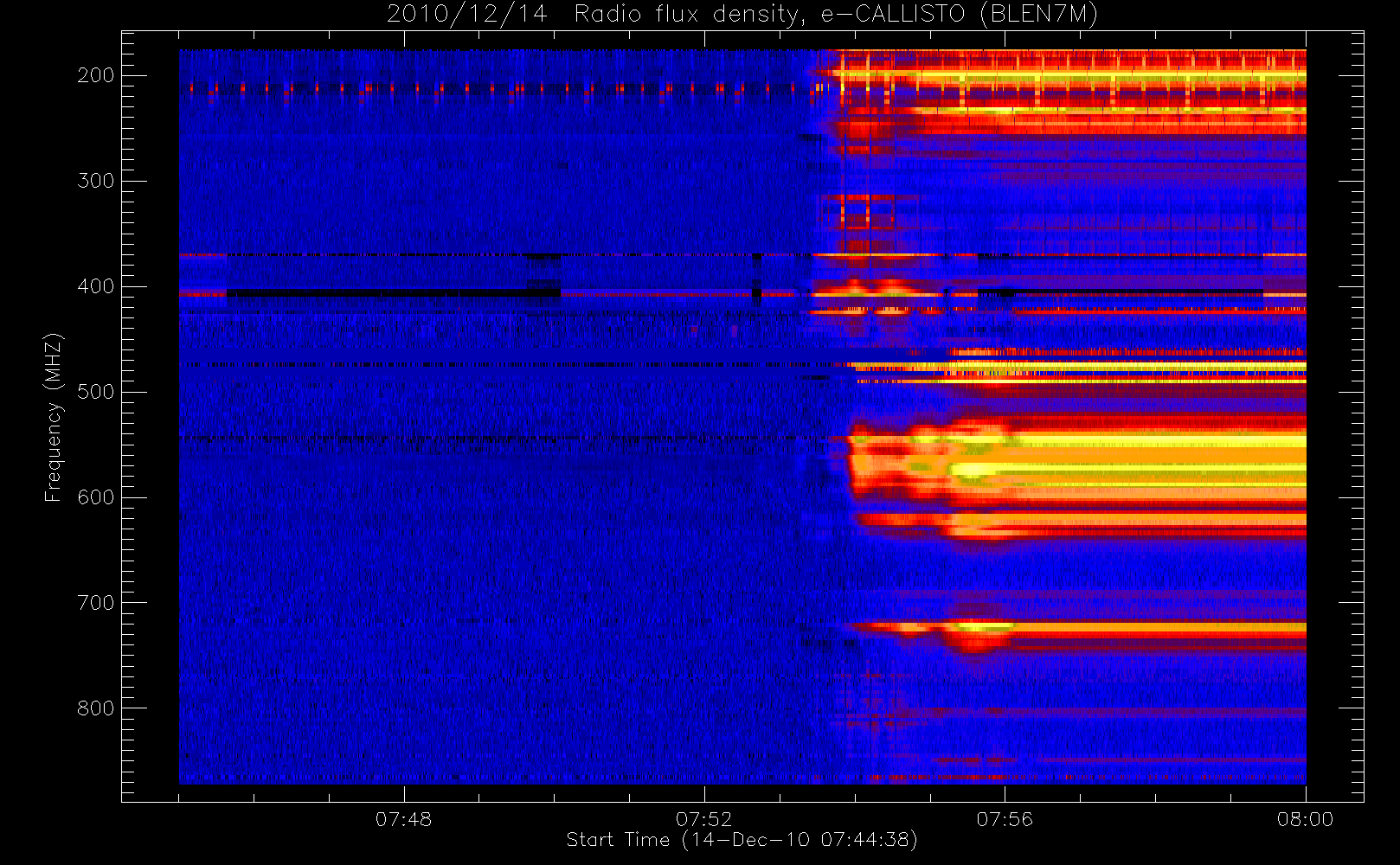Click the 'Frequency (MHZ)' axis label
This screenshot has height=865, width=1400.
click(x=54, y=417)
